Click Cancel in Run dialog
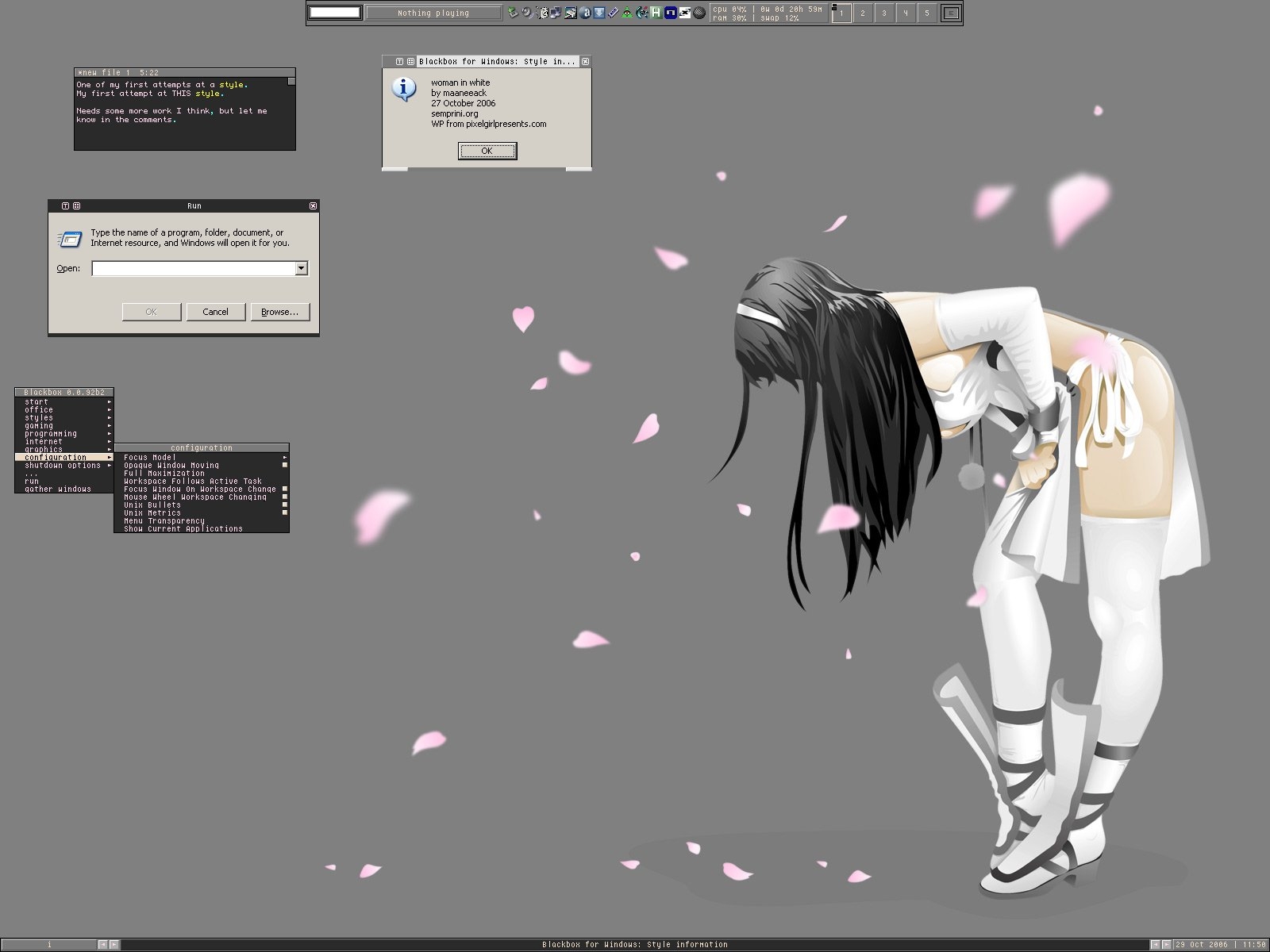Image resolution: width=1270 pixels, height=952 pixels. click(x=215, y=312)
